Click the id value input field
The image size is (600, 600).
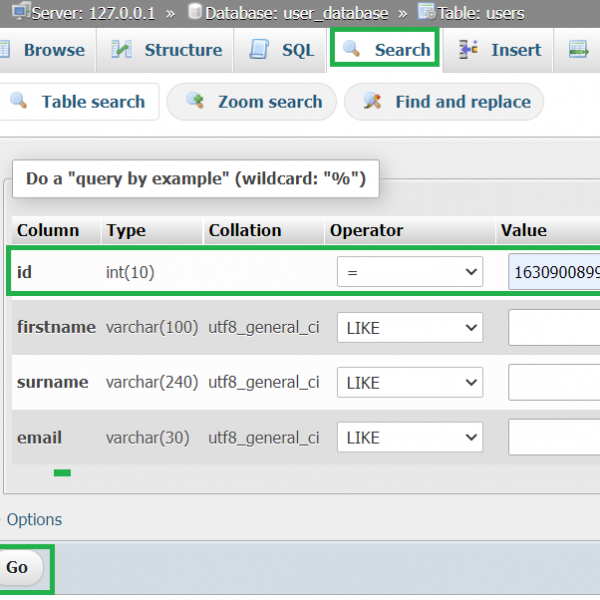click(553, 272)
